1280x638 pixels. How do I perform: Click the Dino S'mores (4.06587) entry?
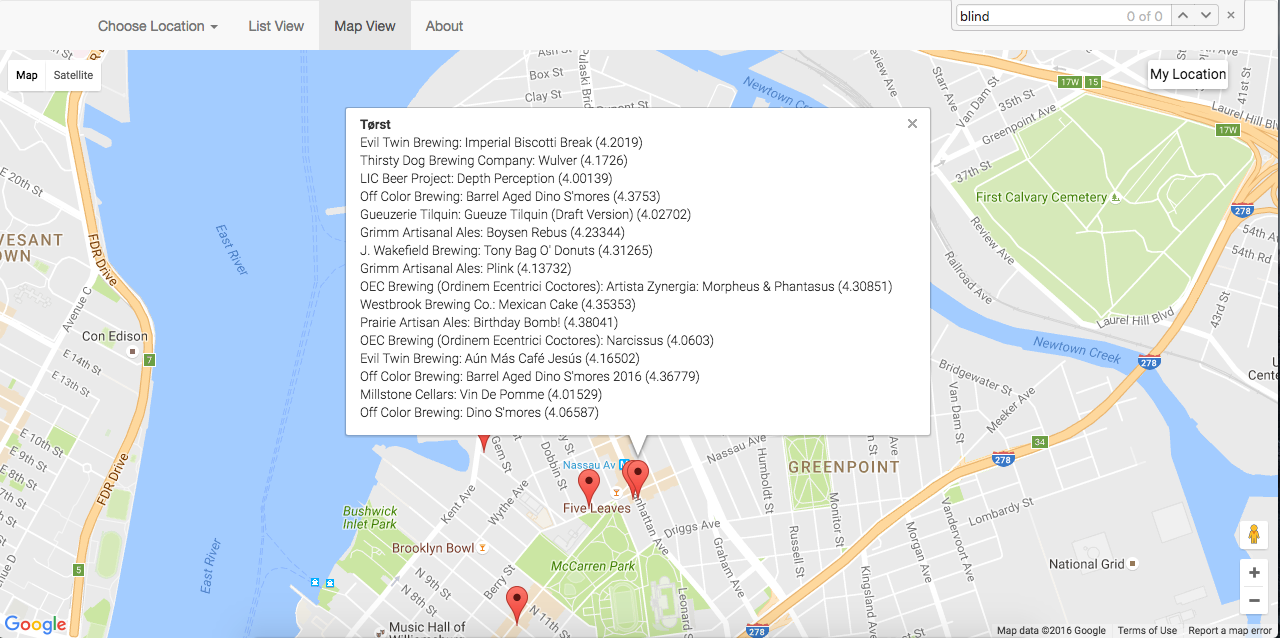479,412
